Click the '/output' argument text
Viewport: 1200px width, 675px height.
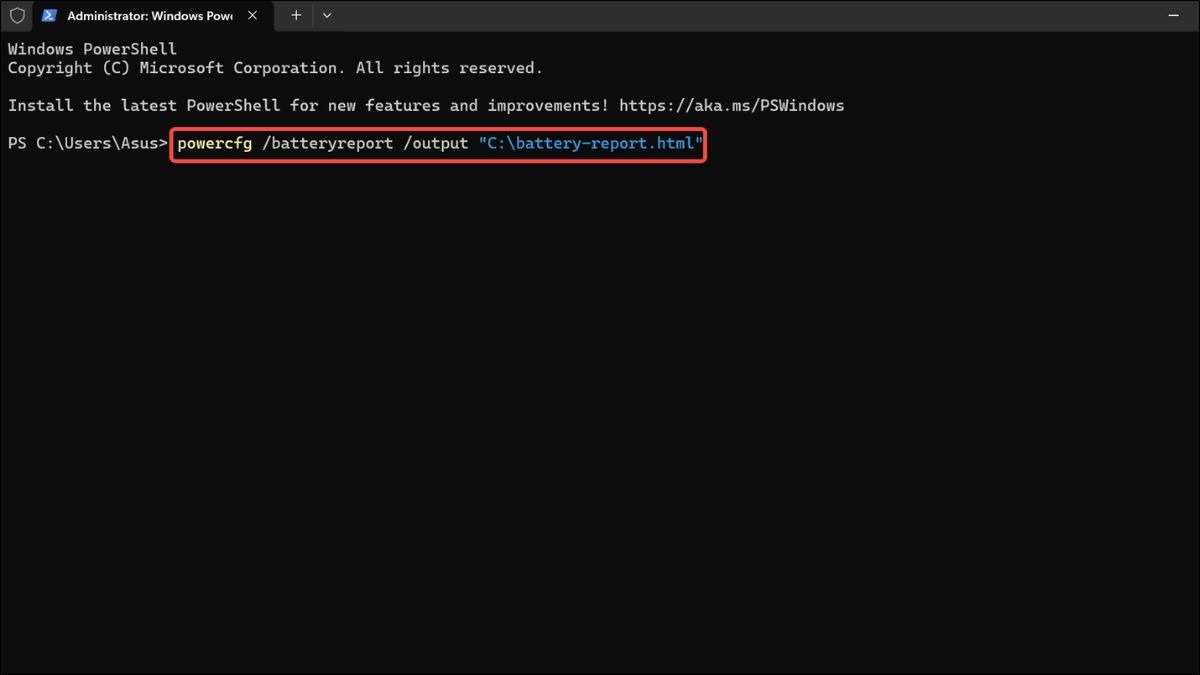coord(436,143)
